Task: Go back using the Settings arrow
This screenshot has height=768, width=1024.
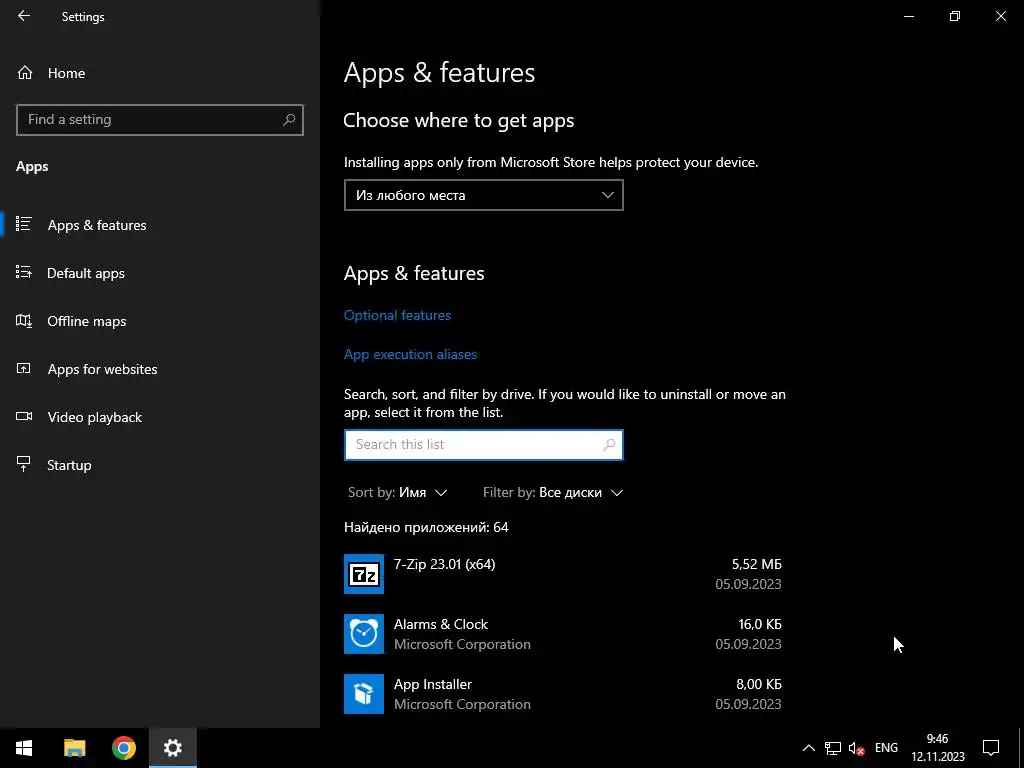Action: click(24, 16)
